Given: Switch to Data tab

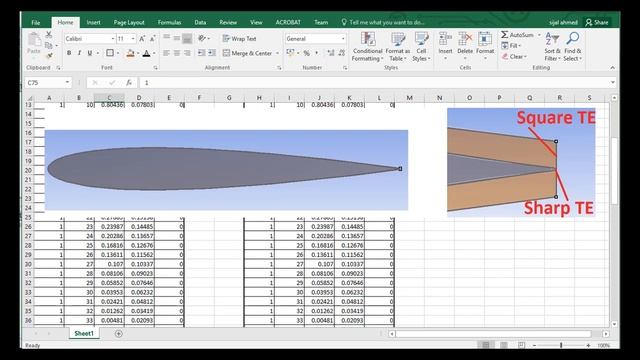Looking at the screenshot, I should point(200,22).
